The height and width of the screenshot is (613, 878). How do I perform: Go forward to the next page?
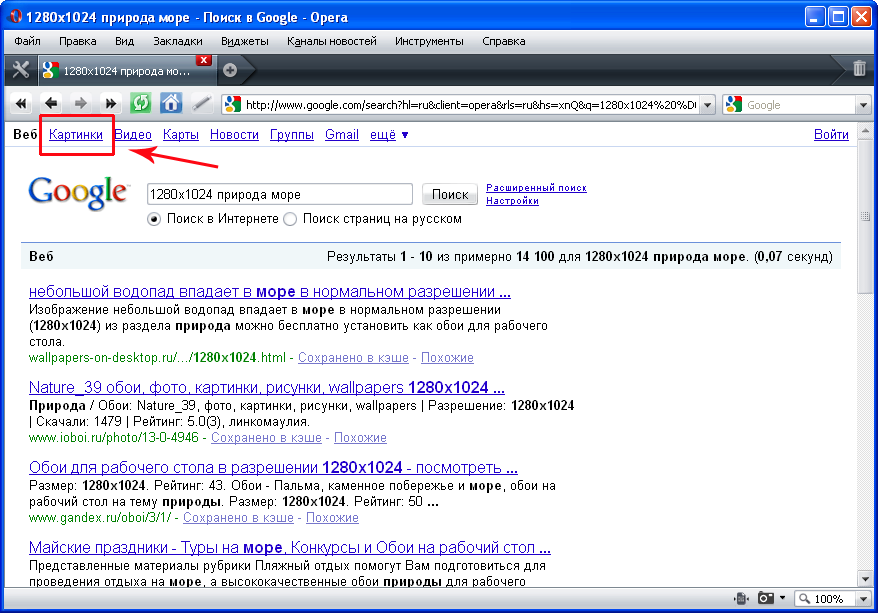coord(81,104)
